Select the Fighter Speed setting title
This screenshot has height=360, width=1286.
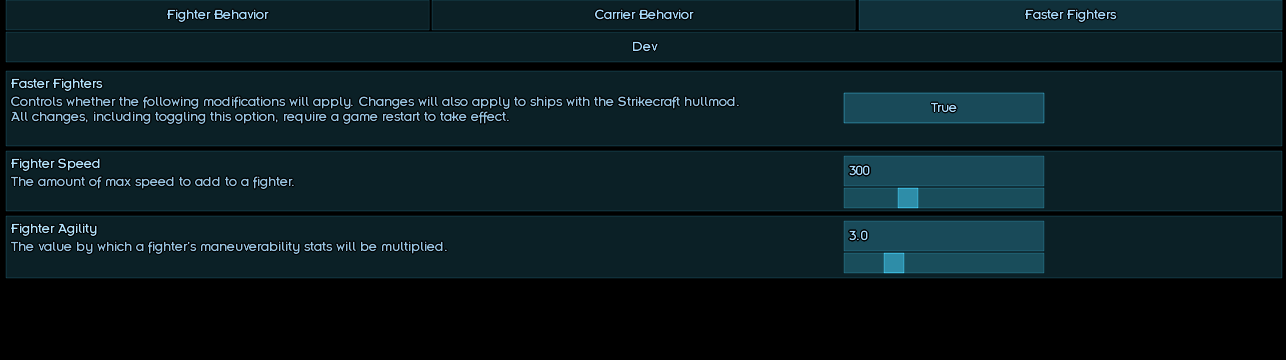56,164
